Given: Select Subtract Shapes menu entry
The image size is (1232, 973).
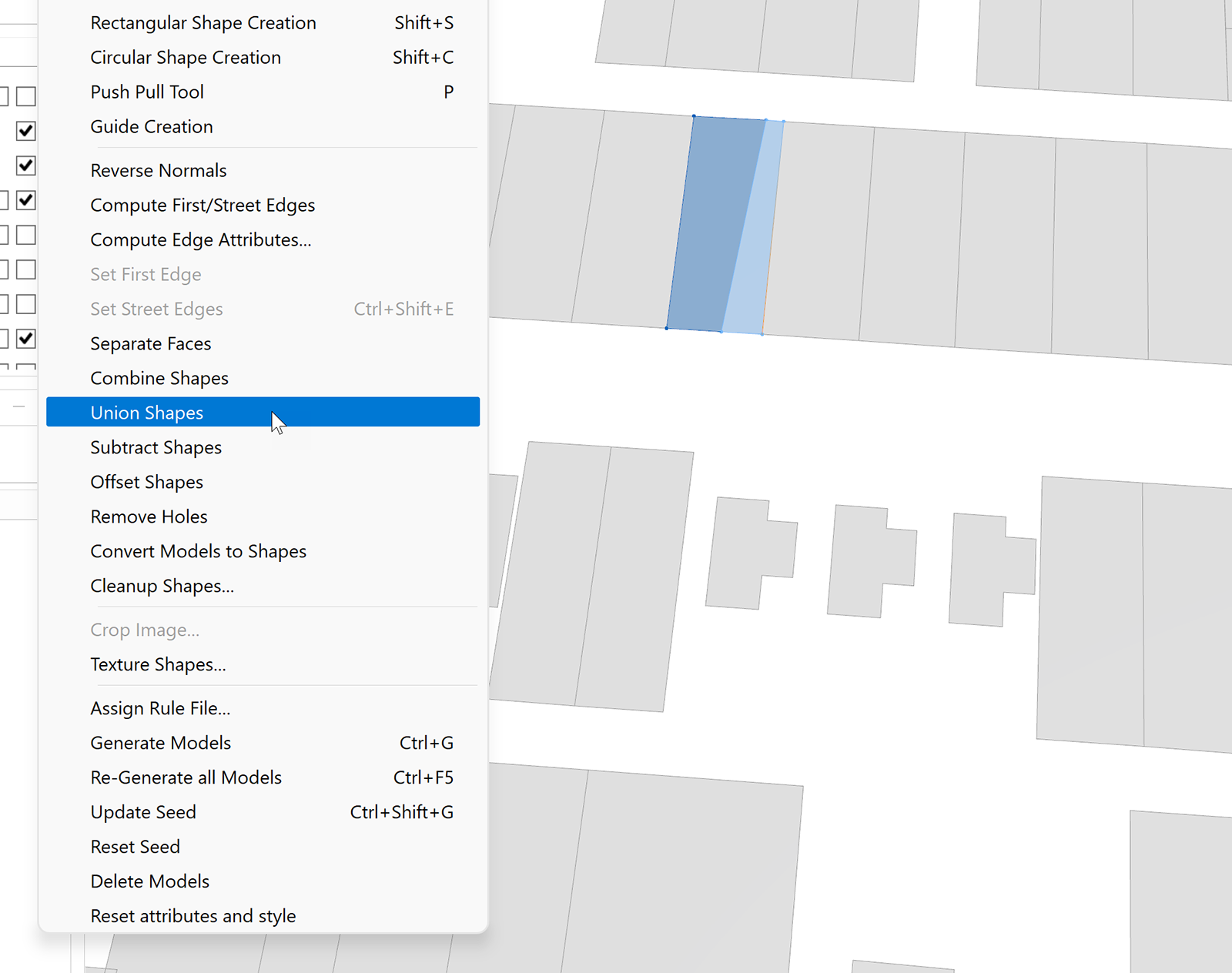Looking at the screenshot, I should point(156,447).
